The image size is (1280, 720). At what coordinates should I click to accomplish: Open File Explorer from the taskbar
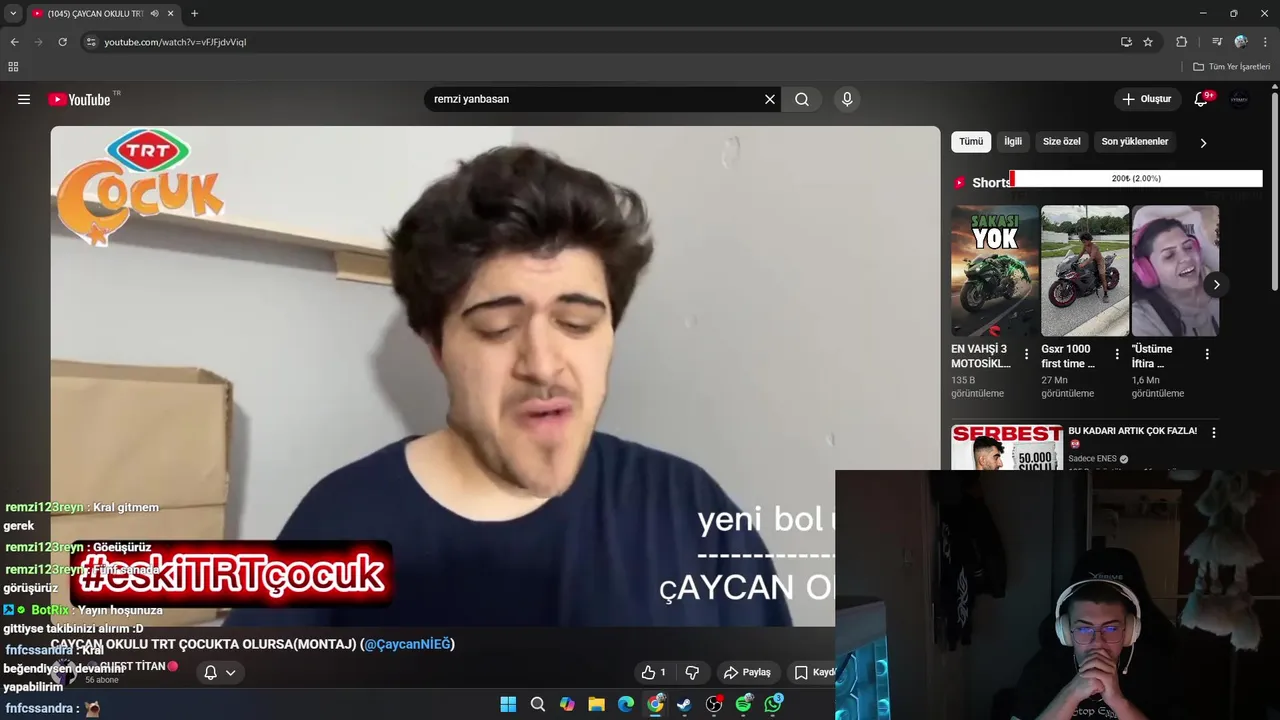(597, 704)
